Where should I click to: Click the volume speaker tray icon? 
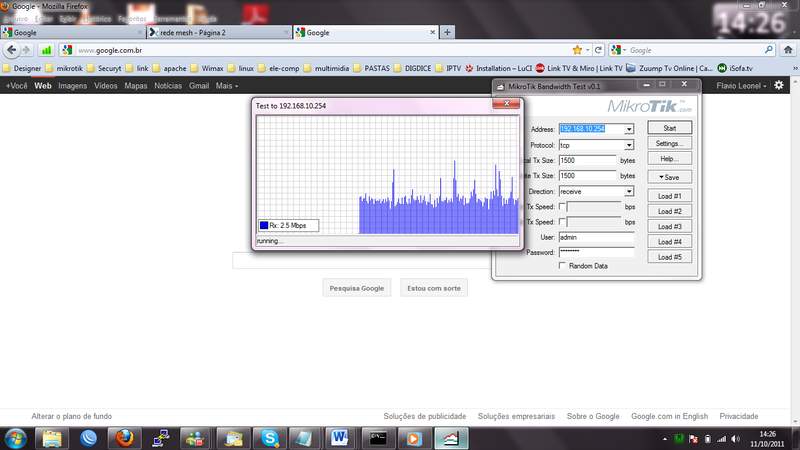735,439
